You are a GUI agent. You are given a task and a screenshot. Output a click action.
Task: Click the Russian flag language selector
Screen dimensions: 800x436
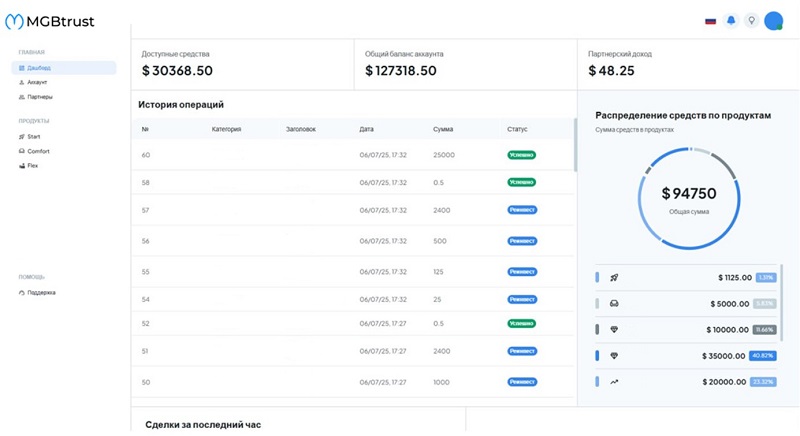pyautogui.click(x=711, y=20)
